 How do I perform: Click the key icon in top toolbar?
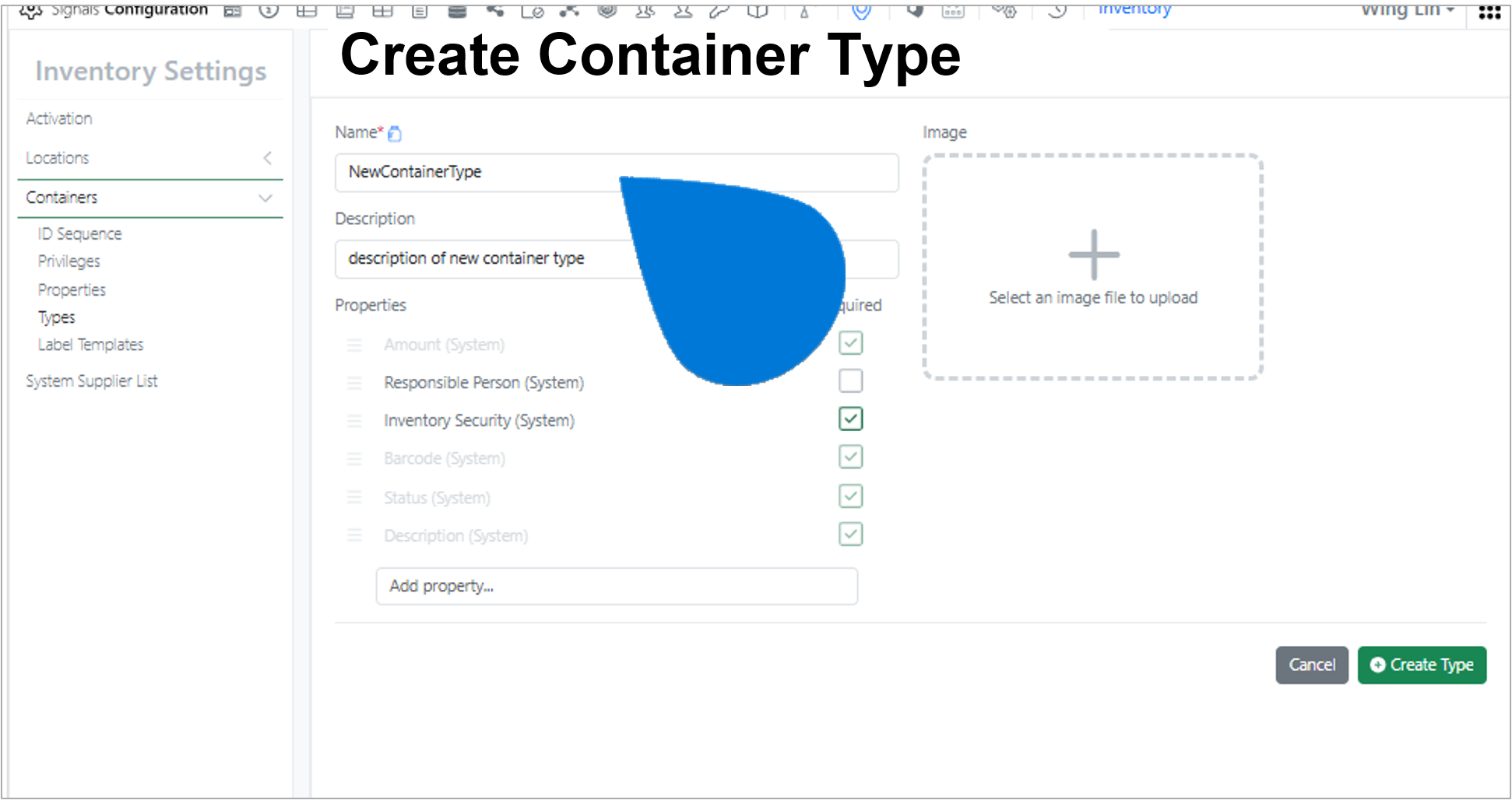[719, 11]
